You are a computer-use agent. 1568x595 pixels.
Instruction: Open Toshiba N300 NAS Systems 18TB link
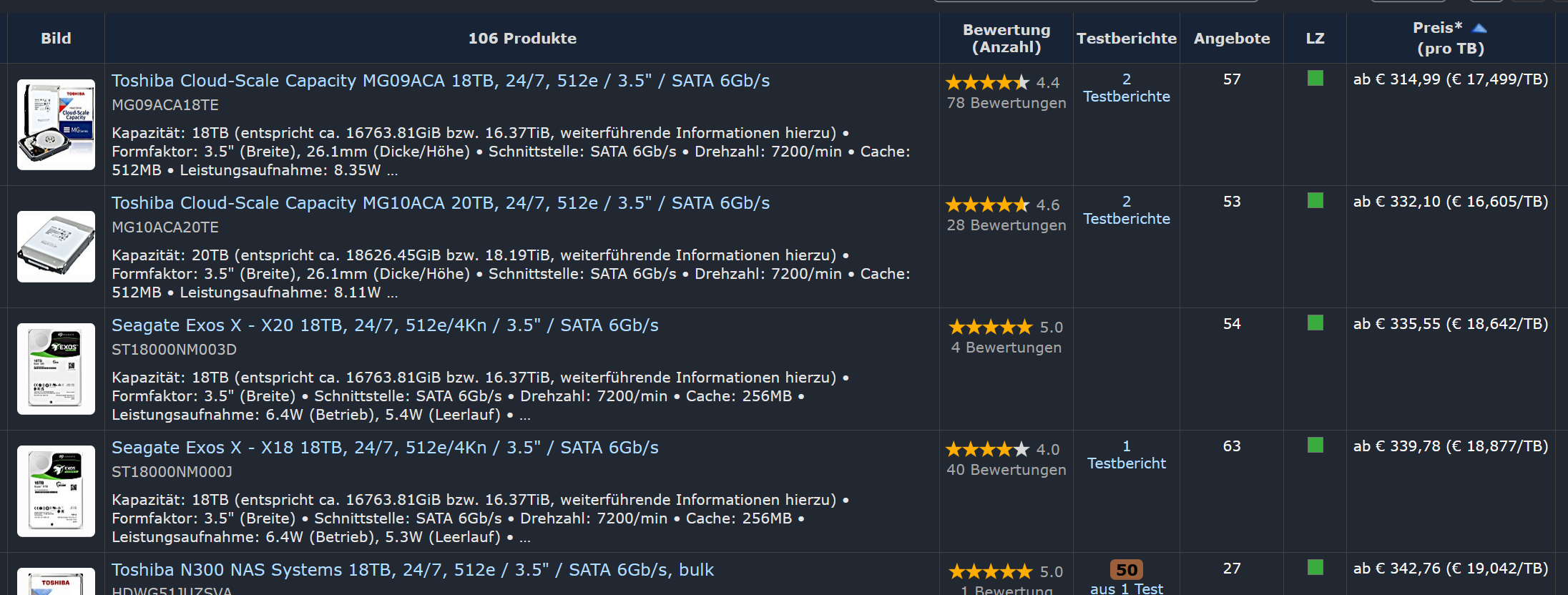pyautogui.click(x=413, y=570)
